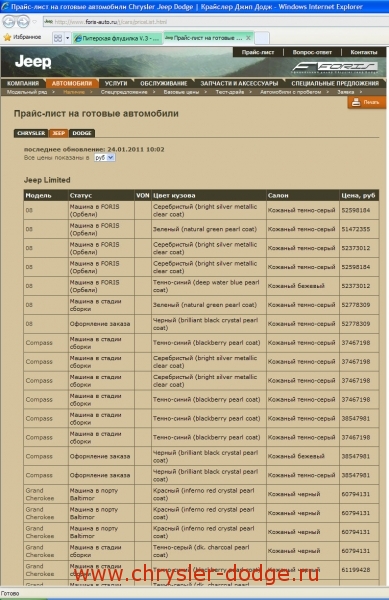This screenshot has height=600, width=389.
Task: Click the price 51472355
Action: point(356,229)
